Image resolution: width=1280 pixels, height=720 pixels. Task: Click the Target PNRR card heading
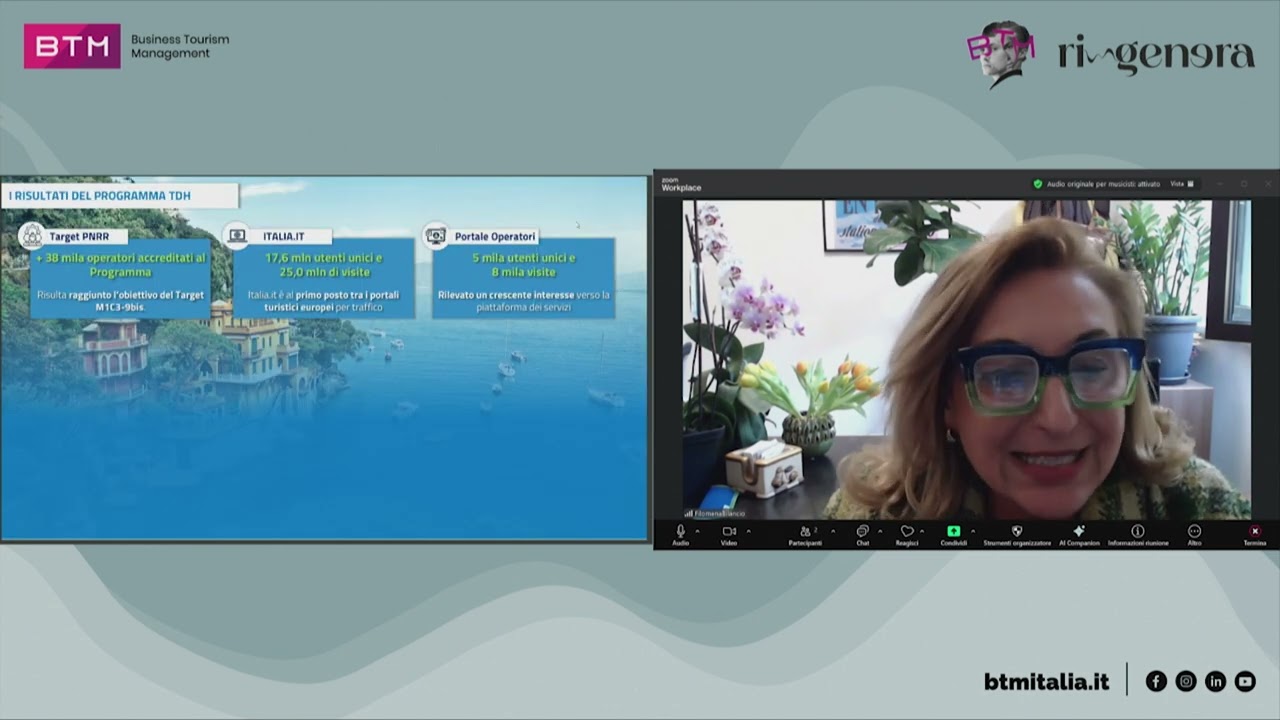pos(79,236)
